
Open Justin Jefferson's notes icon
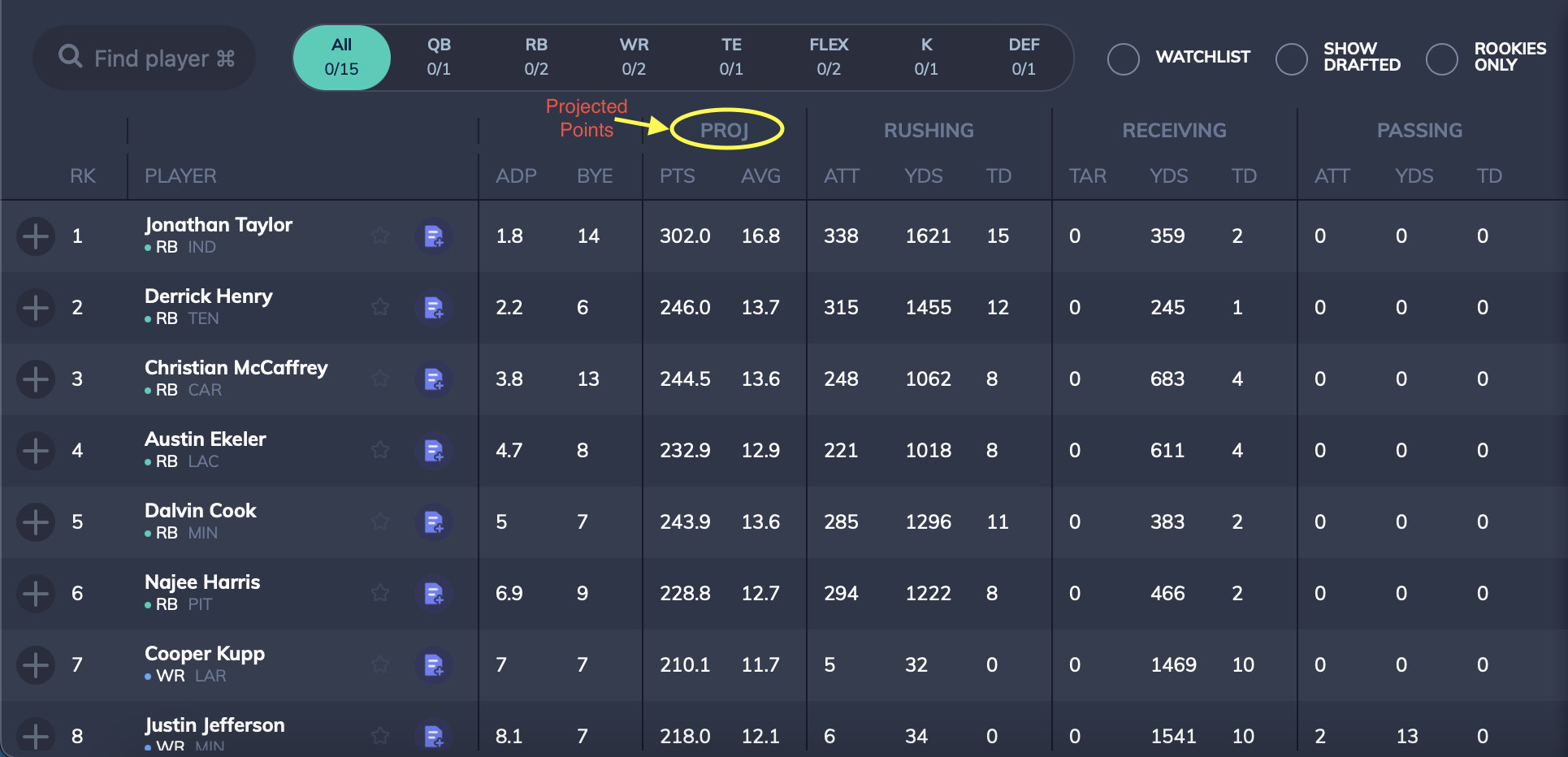pos(434,736)
